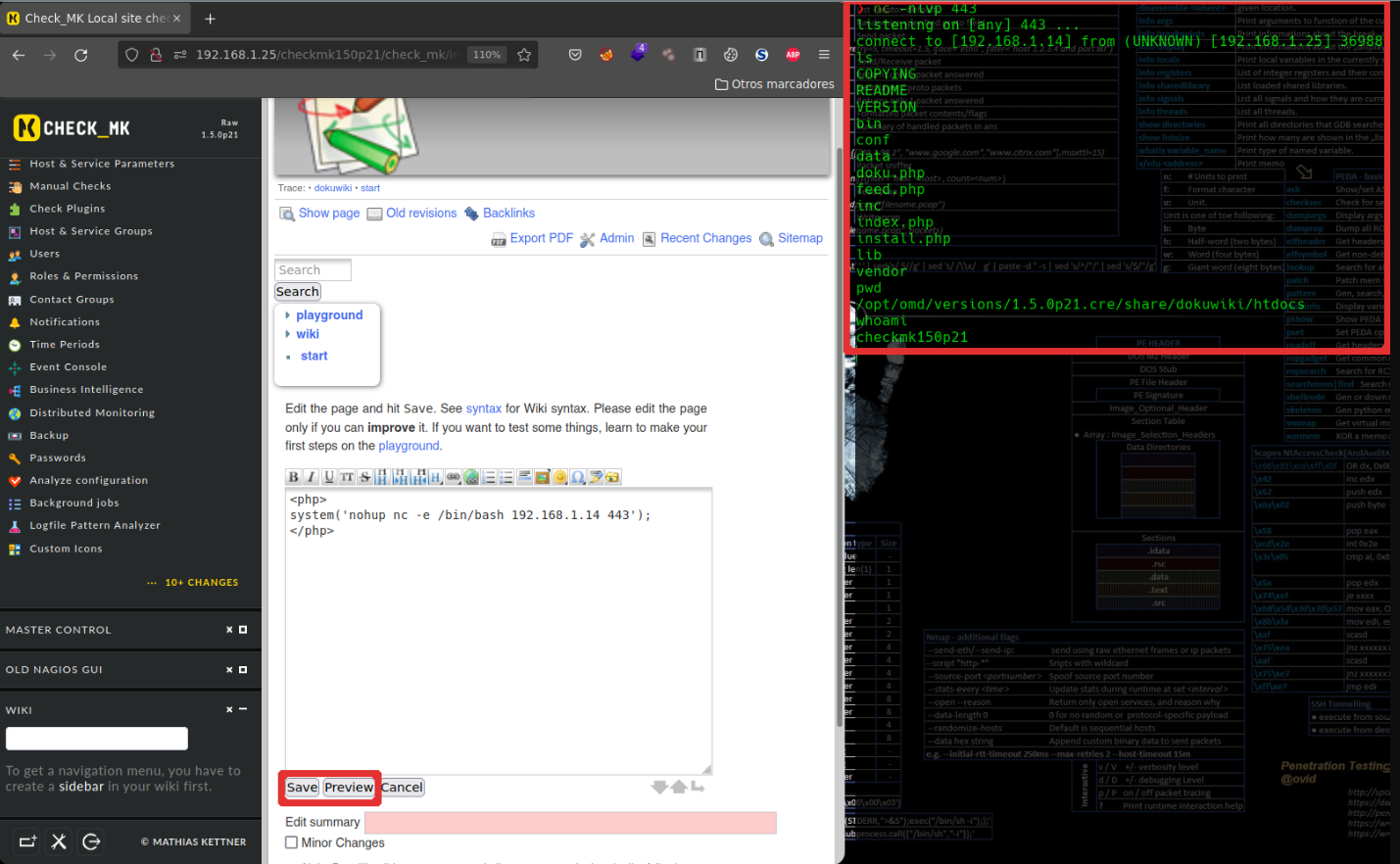Screen dimensions: 1400x864
Task: Go back with browser back arrow
Action: [x=19, y=55]
